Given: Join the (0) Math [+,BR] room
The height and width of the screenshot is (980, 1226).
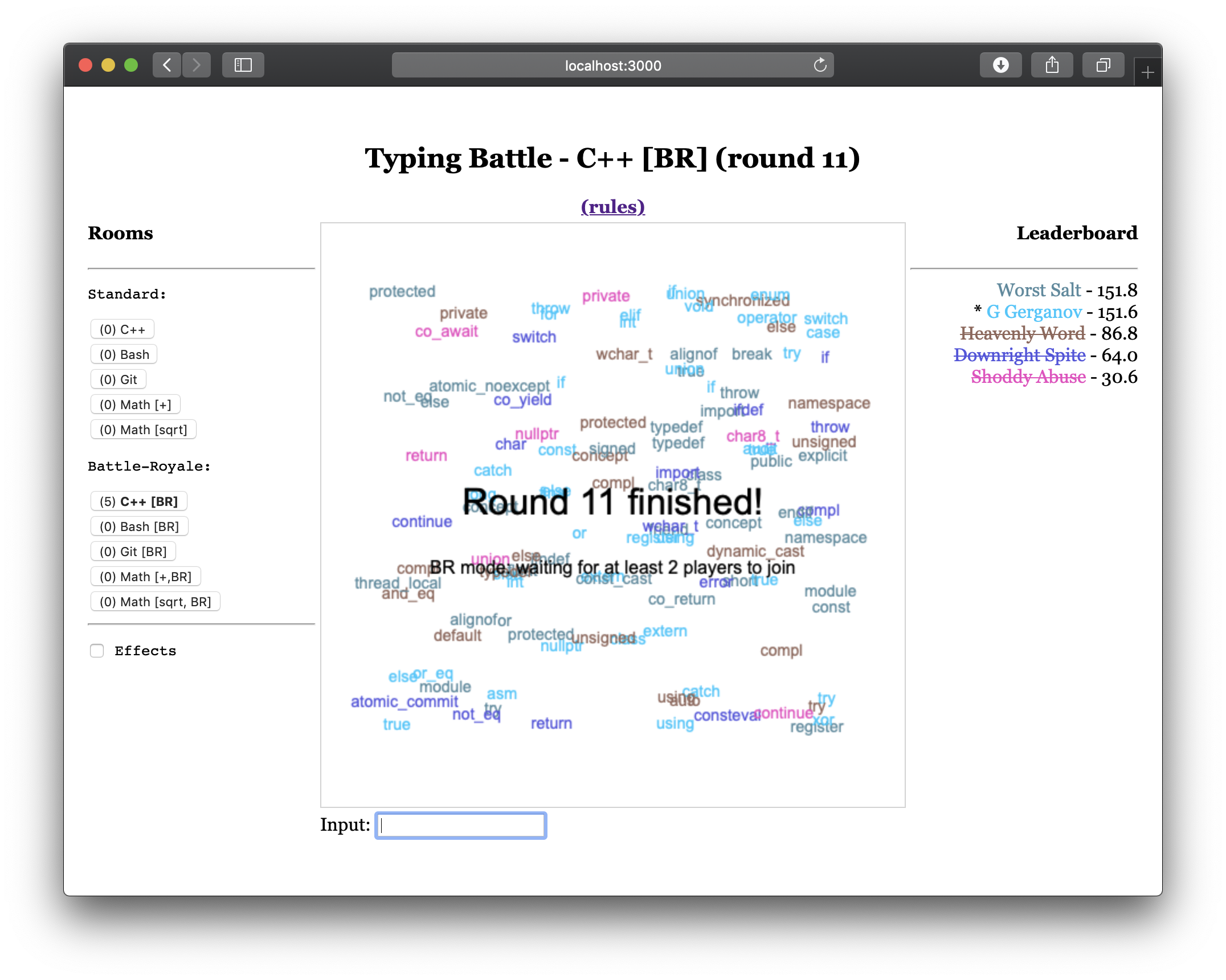Looking at the screenshot, I should pos(146,577).
